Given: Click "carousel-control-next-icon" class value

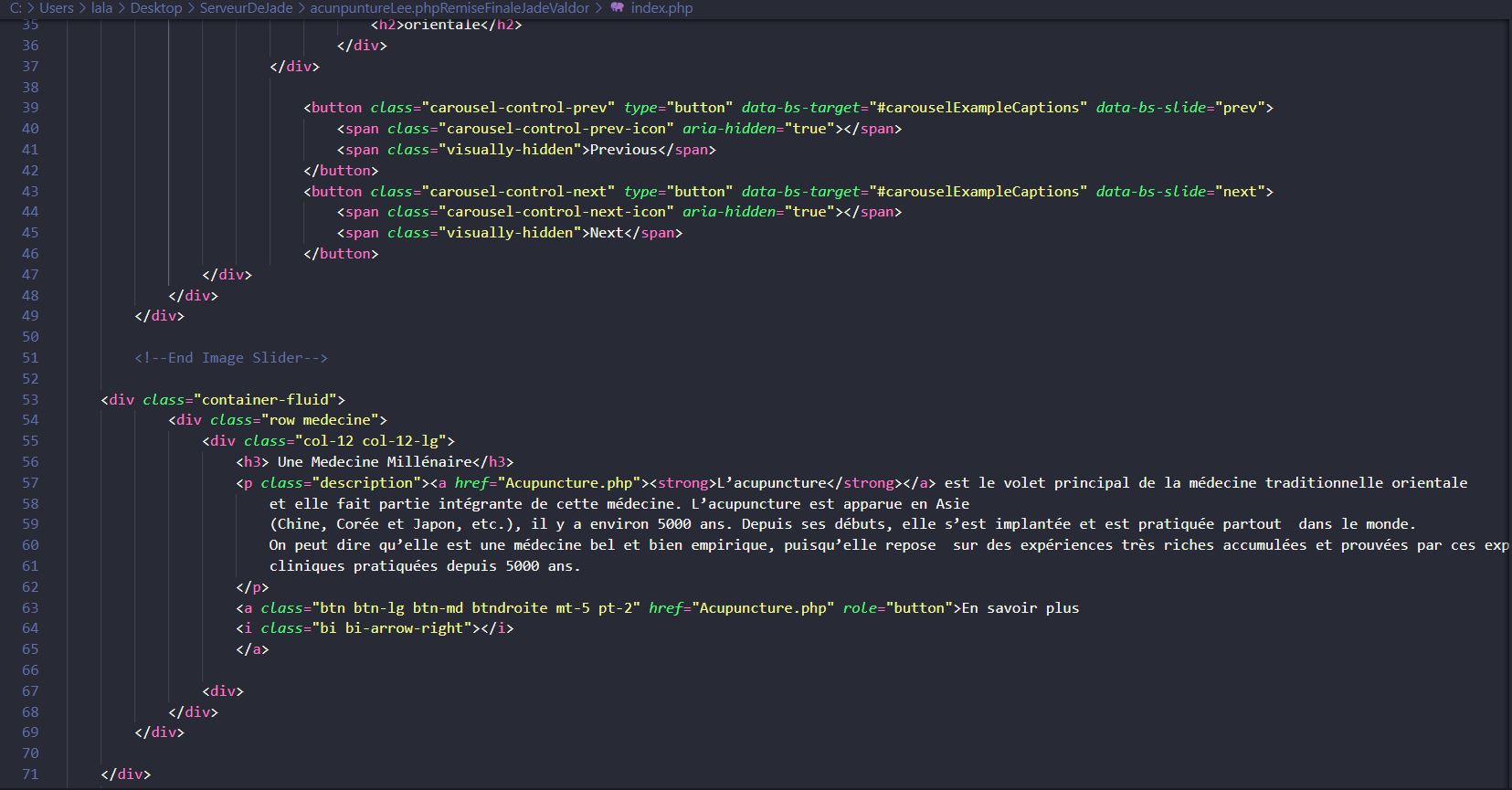Looking at the screenshot, I should click(x=556, y=212).
